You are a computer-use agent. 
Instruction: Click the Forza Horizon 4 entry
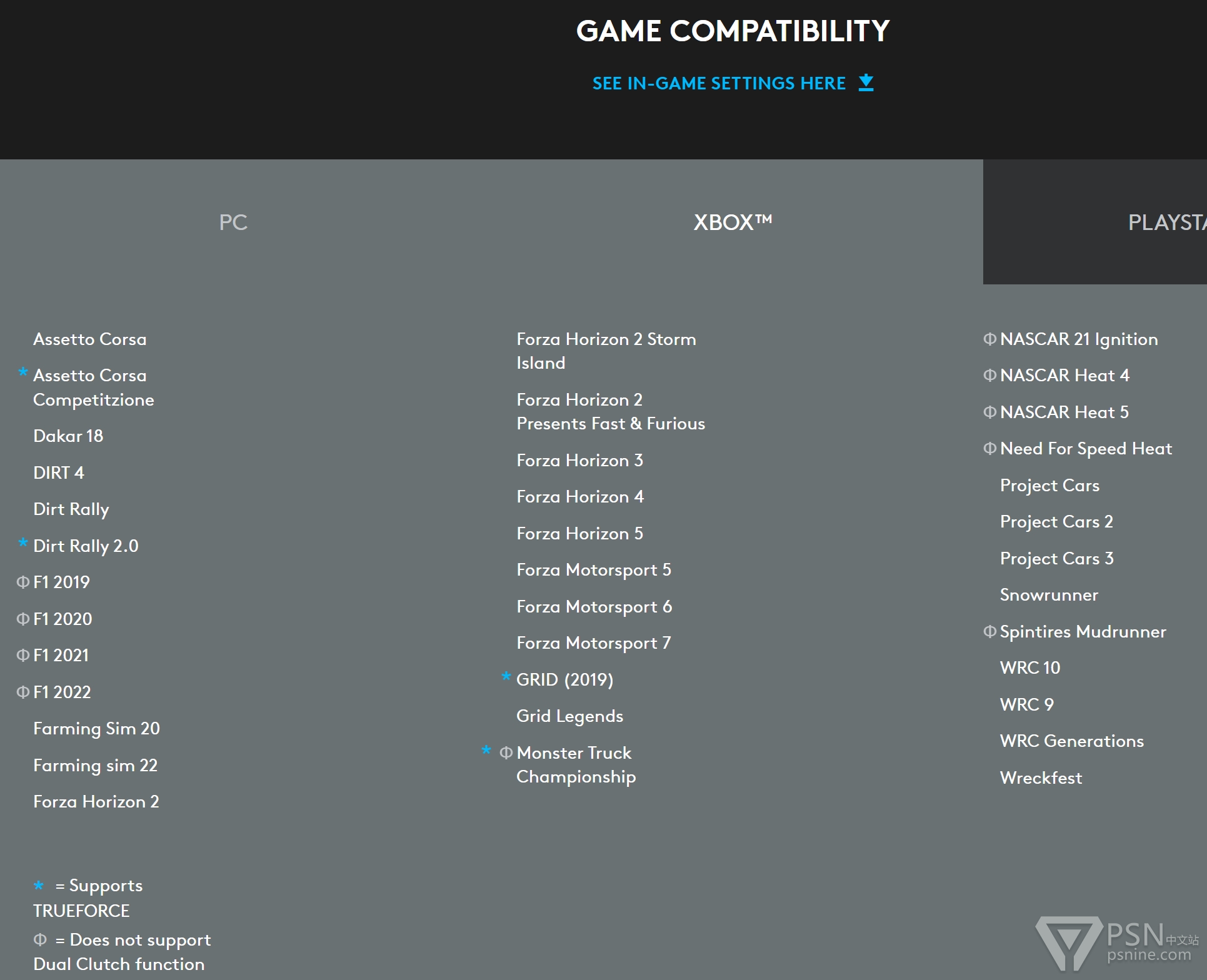pos(580,497)
